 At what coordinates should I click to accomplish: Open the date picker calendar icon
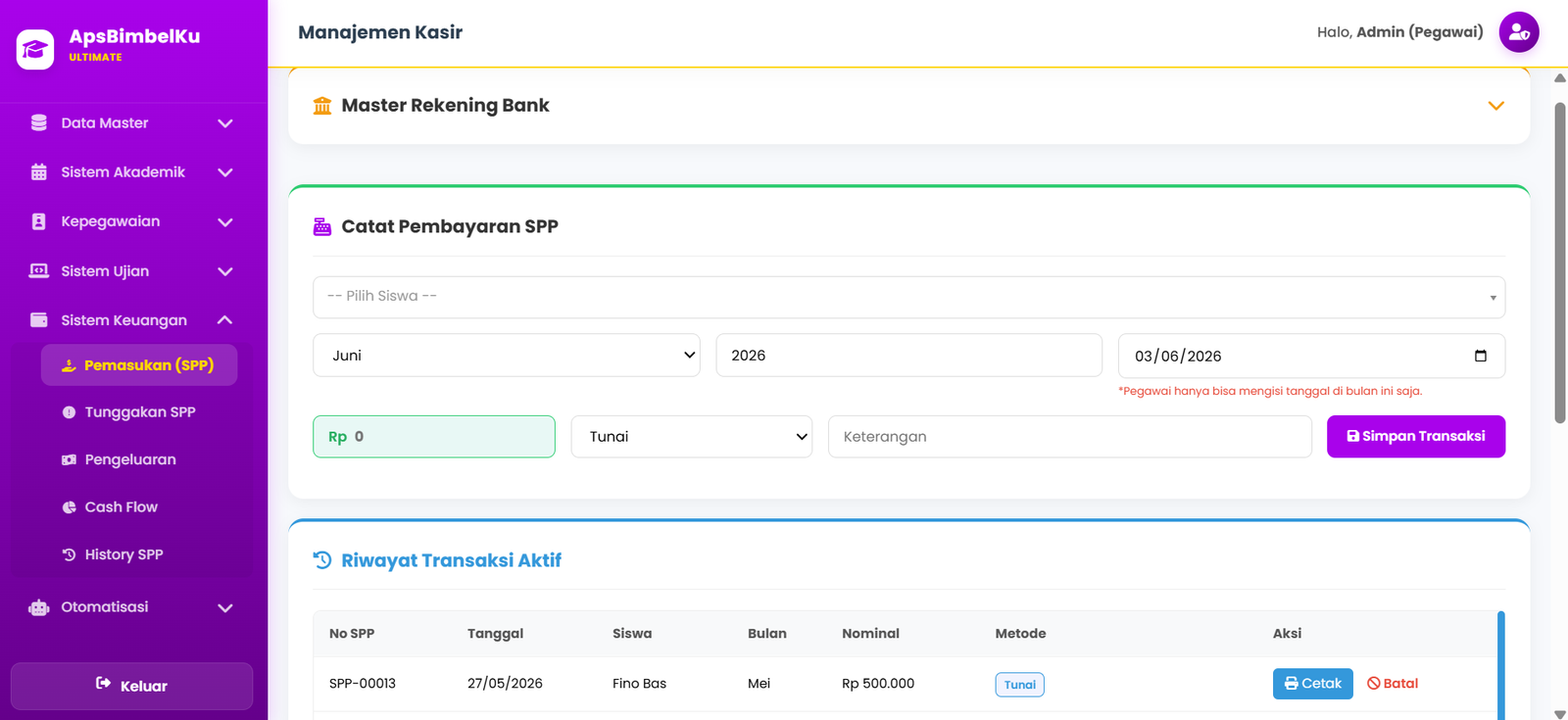pos(1480,356)
